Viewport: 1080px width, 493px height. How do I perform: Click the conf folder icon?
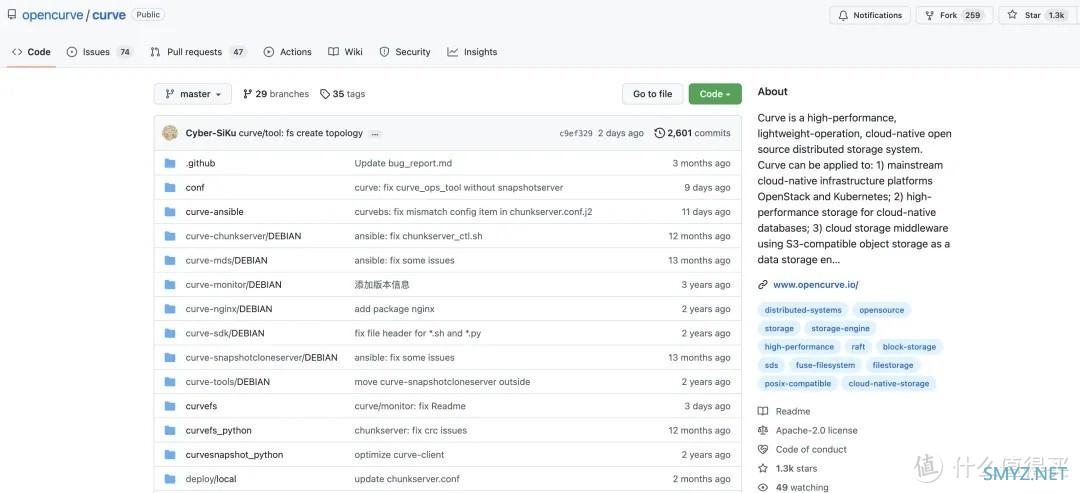click(x=170, y=187)
